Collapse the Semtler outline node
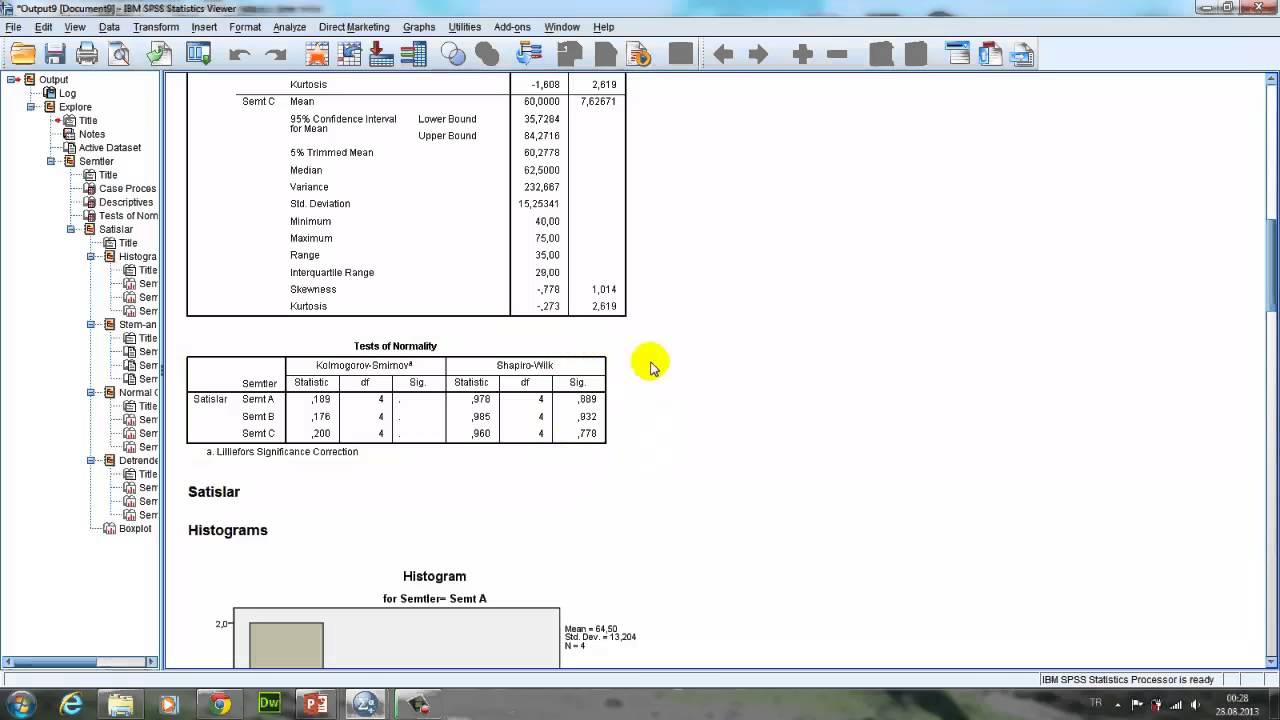Screen dimensions: 1280x720 (x=51, y=161)
